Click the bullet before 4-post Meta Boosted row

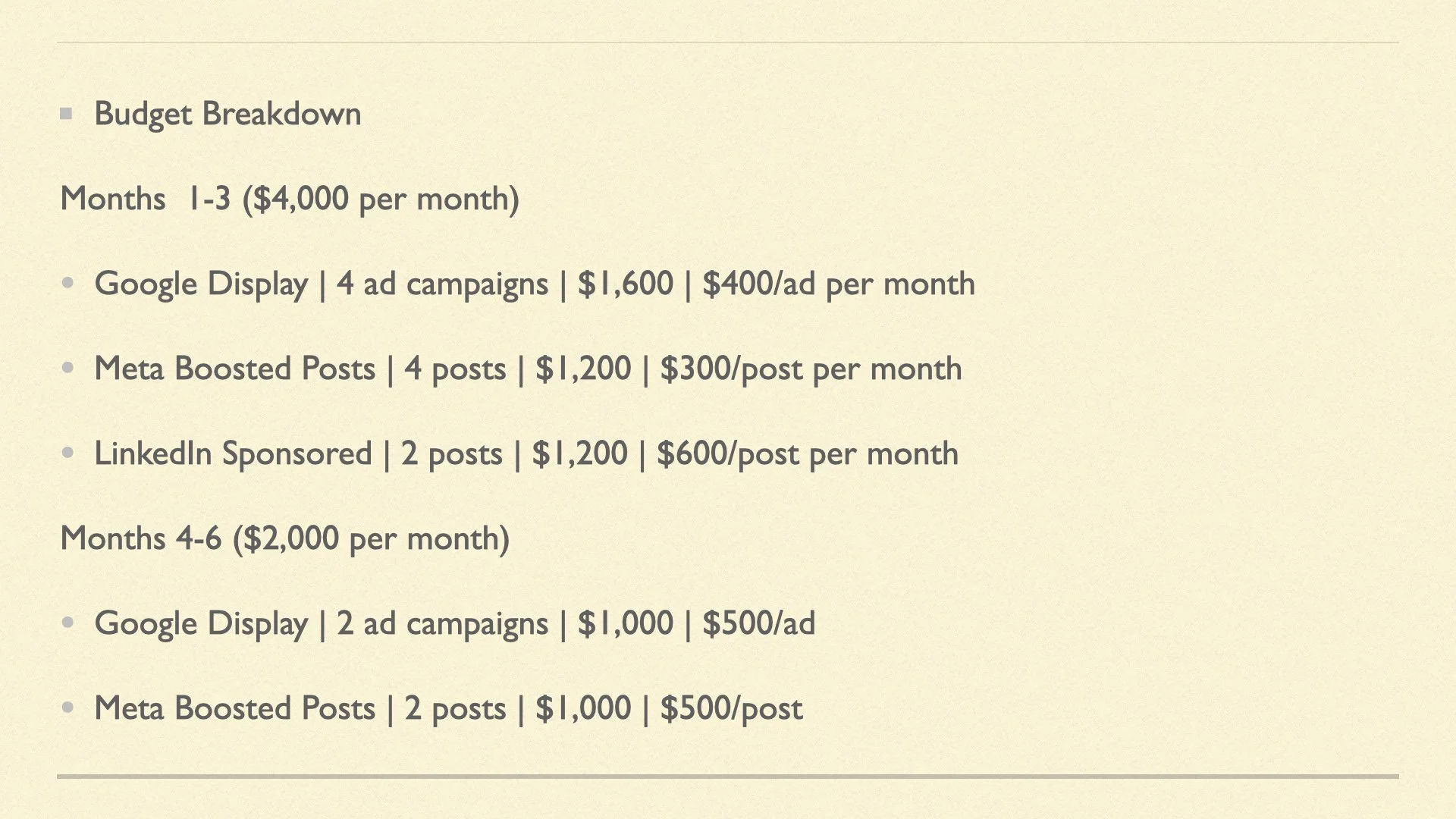68,369
